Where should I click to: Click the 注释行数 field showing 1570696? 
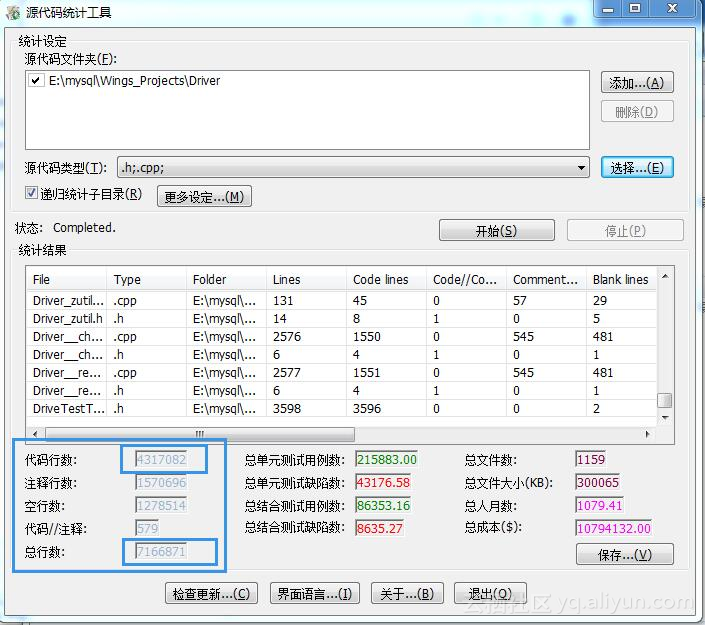(x=161, y=482)
